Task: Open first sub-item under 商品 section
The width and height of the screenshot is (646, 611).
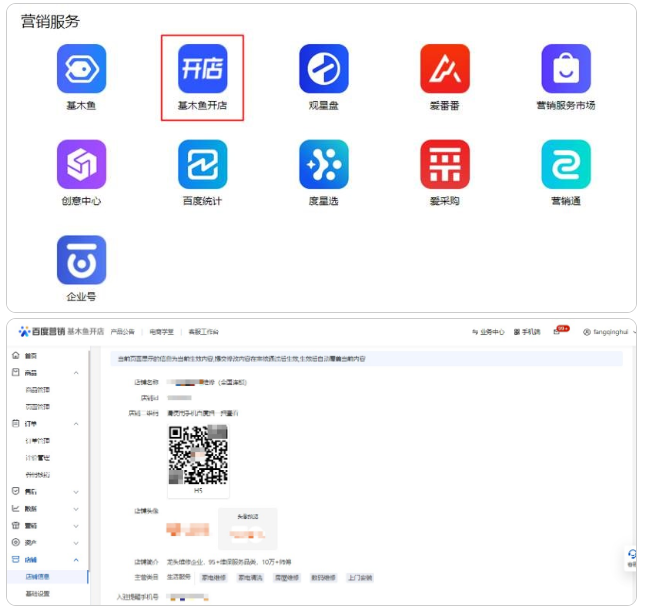Action: click(37, 390)
